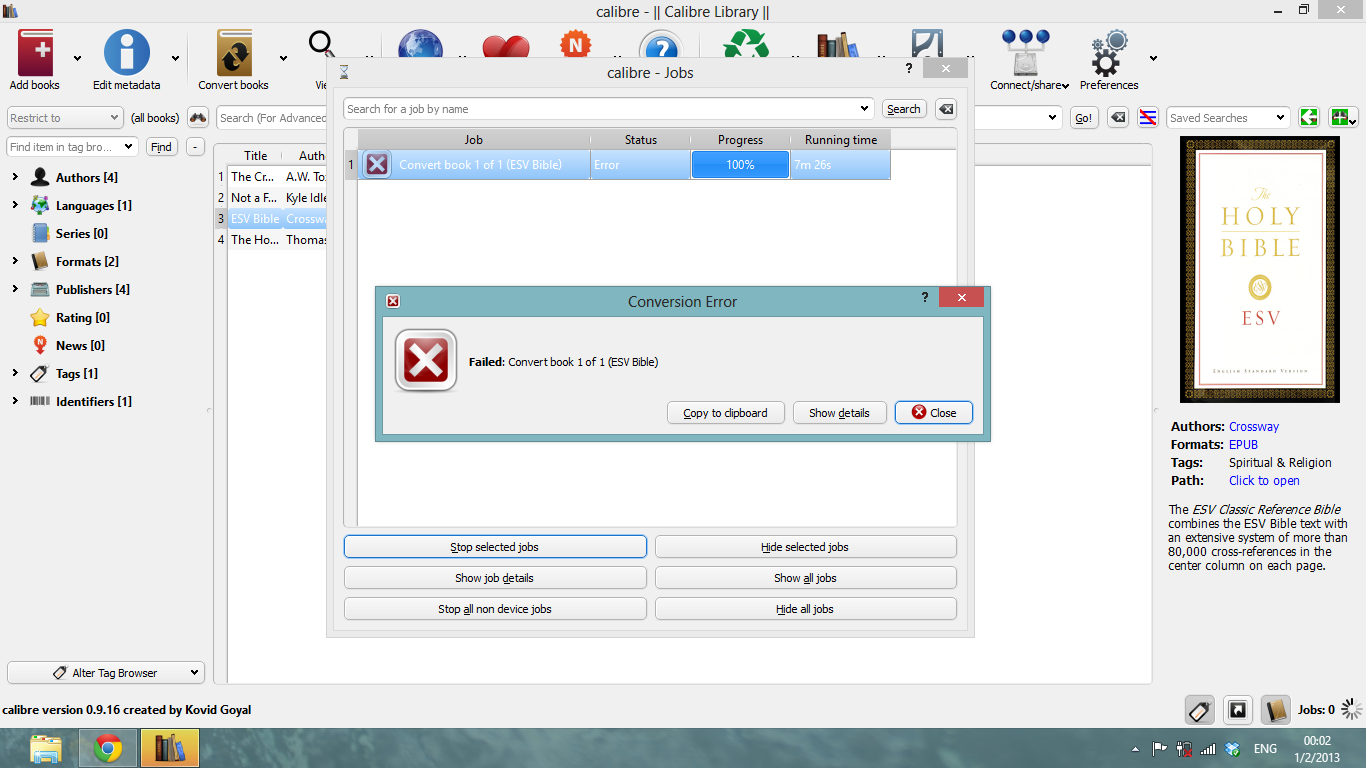Viewport: 1366px width, 768px height.
Task: Expand the Publishers [4] category
Action: (15, 289)
